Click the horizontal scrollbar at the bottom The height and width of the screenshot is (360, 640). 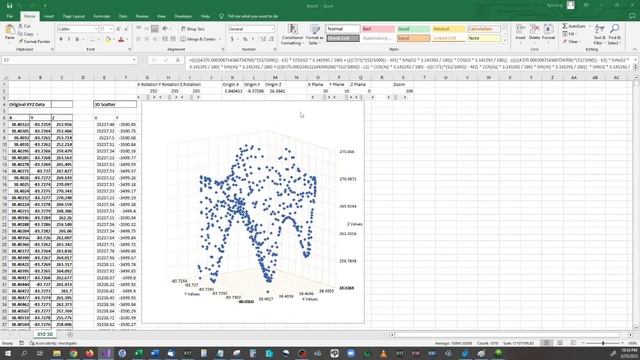click(x=511, y=334)
